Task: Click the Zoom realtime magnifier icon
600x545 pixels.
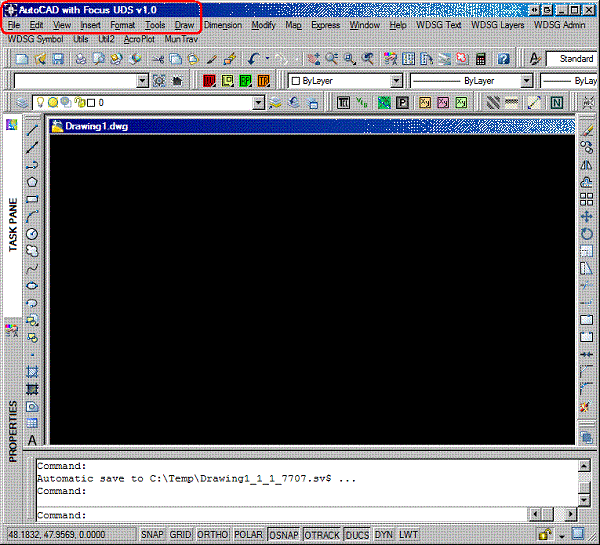Action: [331, 59]
